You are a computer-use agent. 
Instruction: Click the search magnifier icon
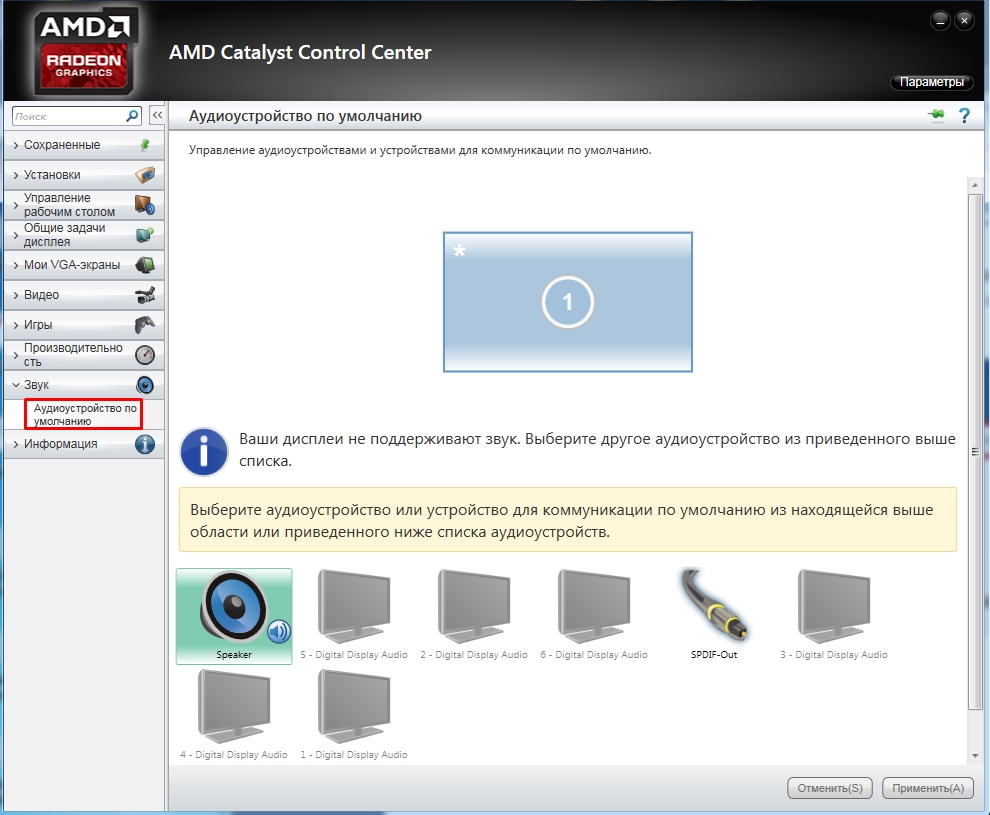[132, 116]
